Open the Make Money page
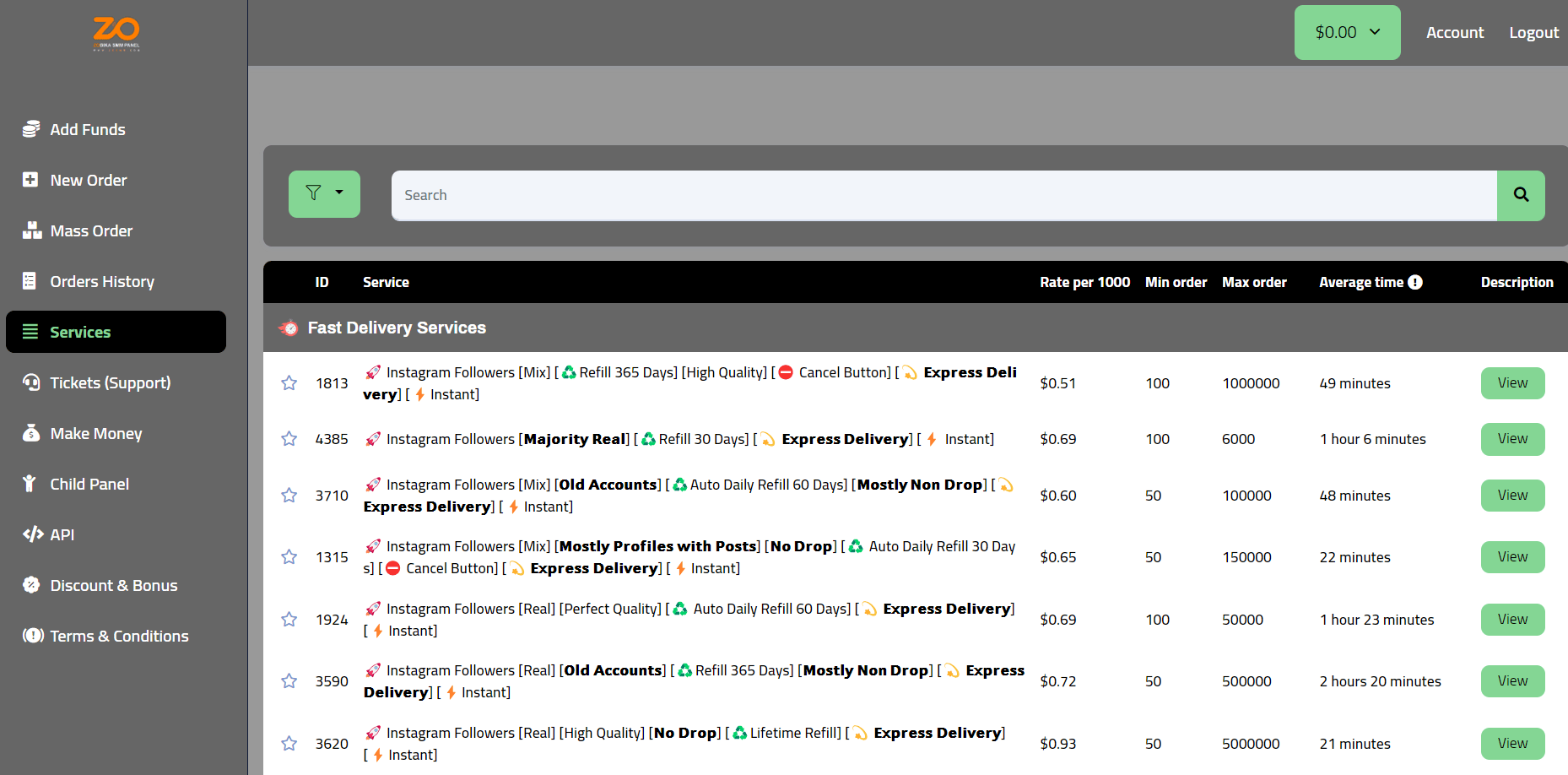Screen dimensions: 1568x775 pos(95,433)
